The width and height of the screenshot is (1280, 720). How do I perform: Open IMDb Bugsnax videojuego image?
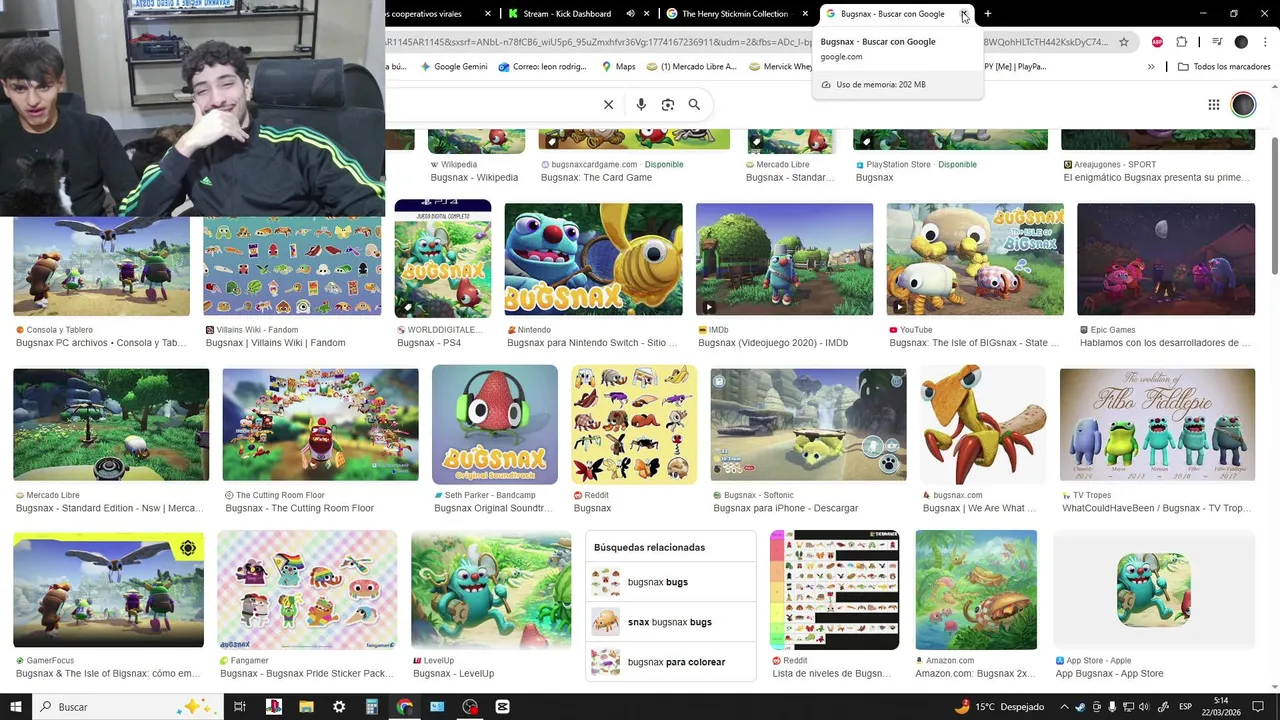click(x=784, y=260)
